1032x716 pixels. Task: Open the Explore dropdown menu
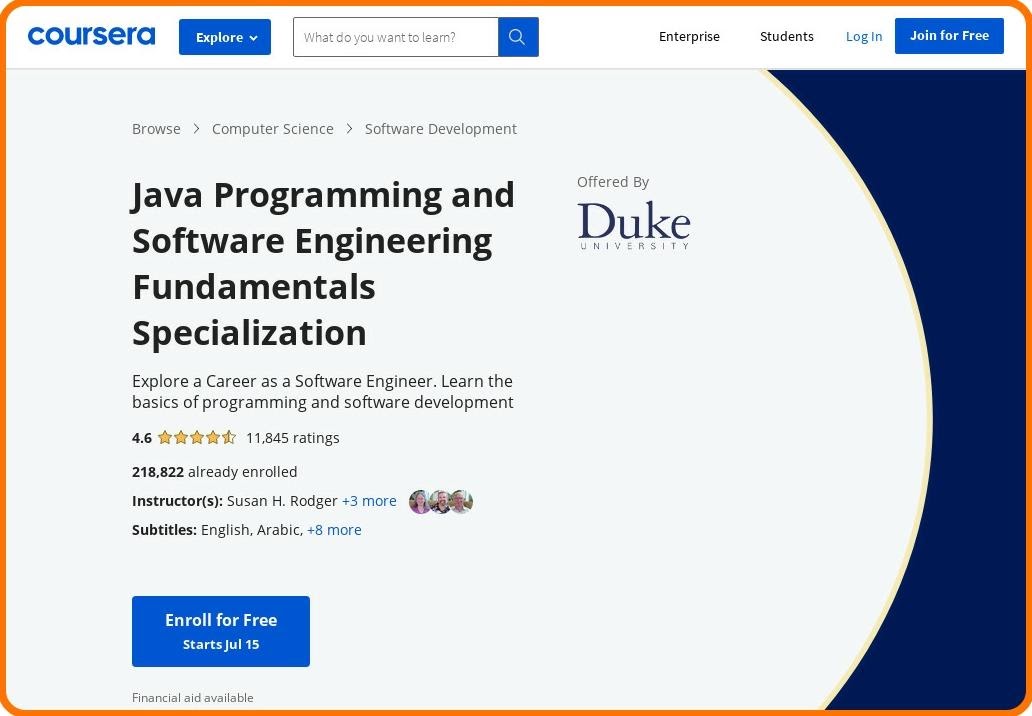tap(225, 37)
